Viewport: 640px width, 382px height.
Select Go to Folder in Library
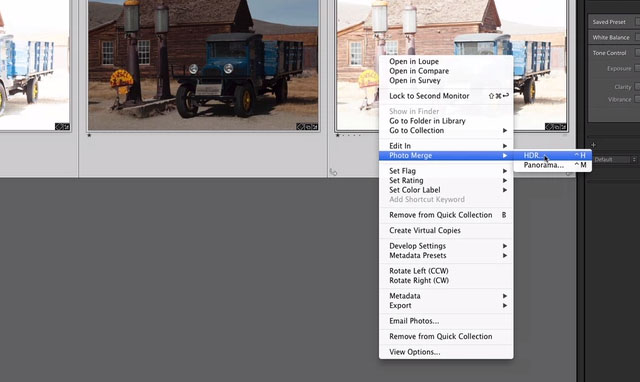pyautogui.click(x=446, y=121)
